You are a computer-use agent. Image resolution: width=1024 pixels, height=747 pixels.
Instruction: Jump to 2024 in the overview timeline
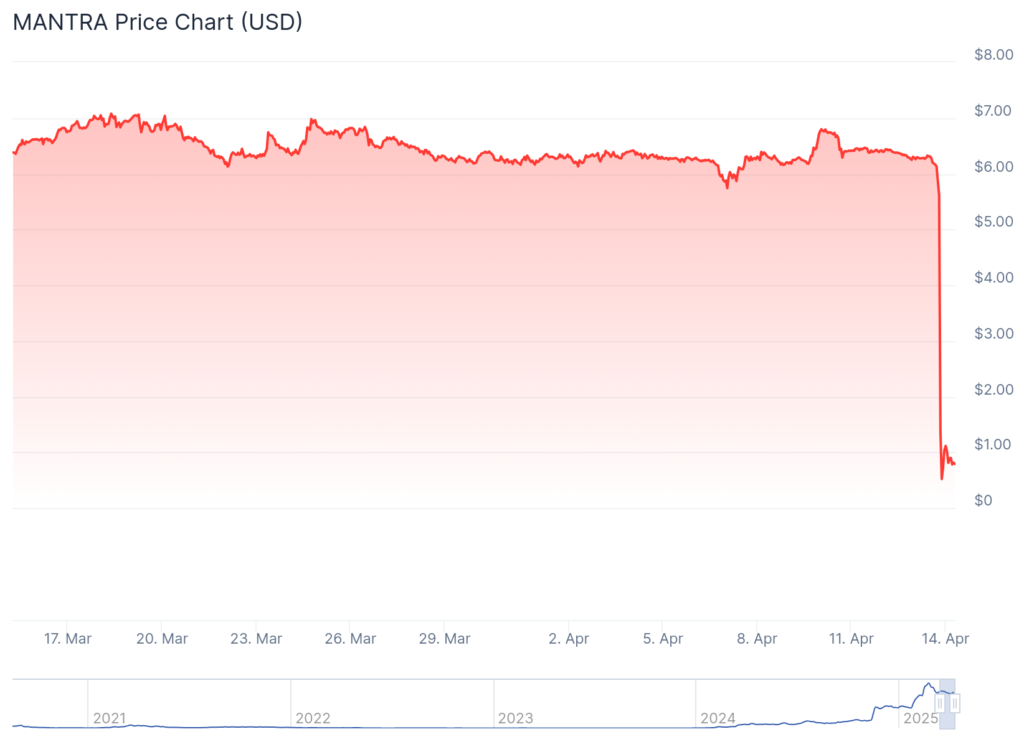[x=718, y=718]
